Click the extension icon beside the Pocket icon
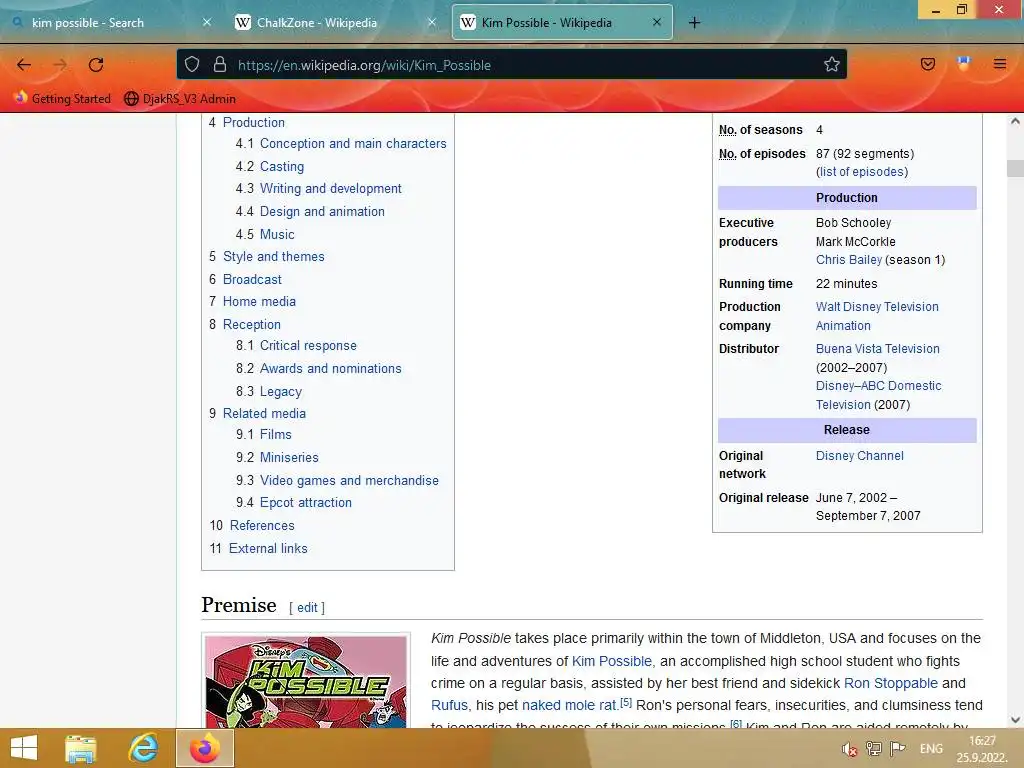Screen dimensions: 1024x768 [963, 64]
